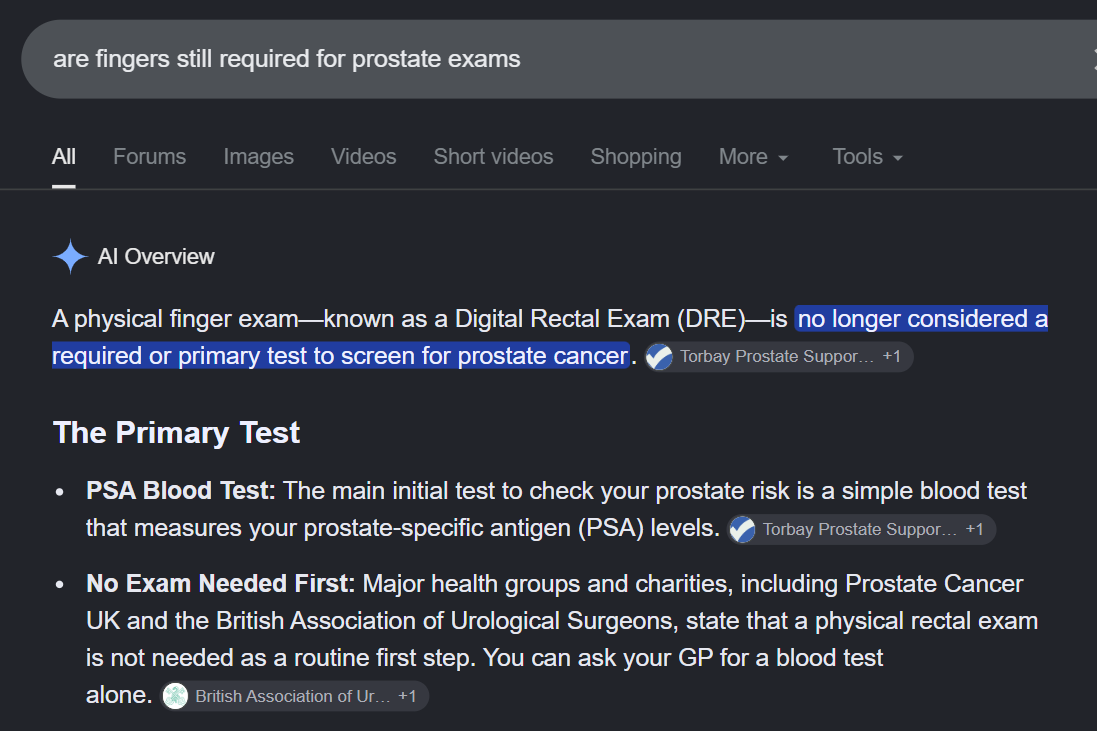Switch to the Images tab
This screenshot has height=731, width=1097.
pyautogui.click(x=259, y=157)
